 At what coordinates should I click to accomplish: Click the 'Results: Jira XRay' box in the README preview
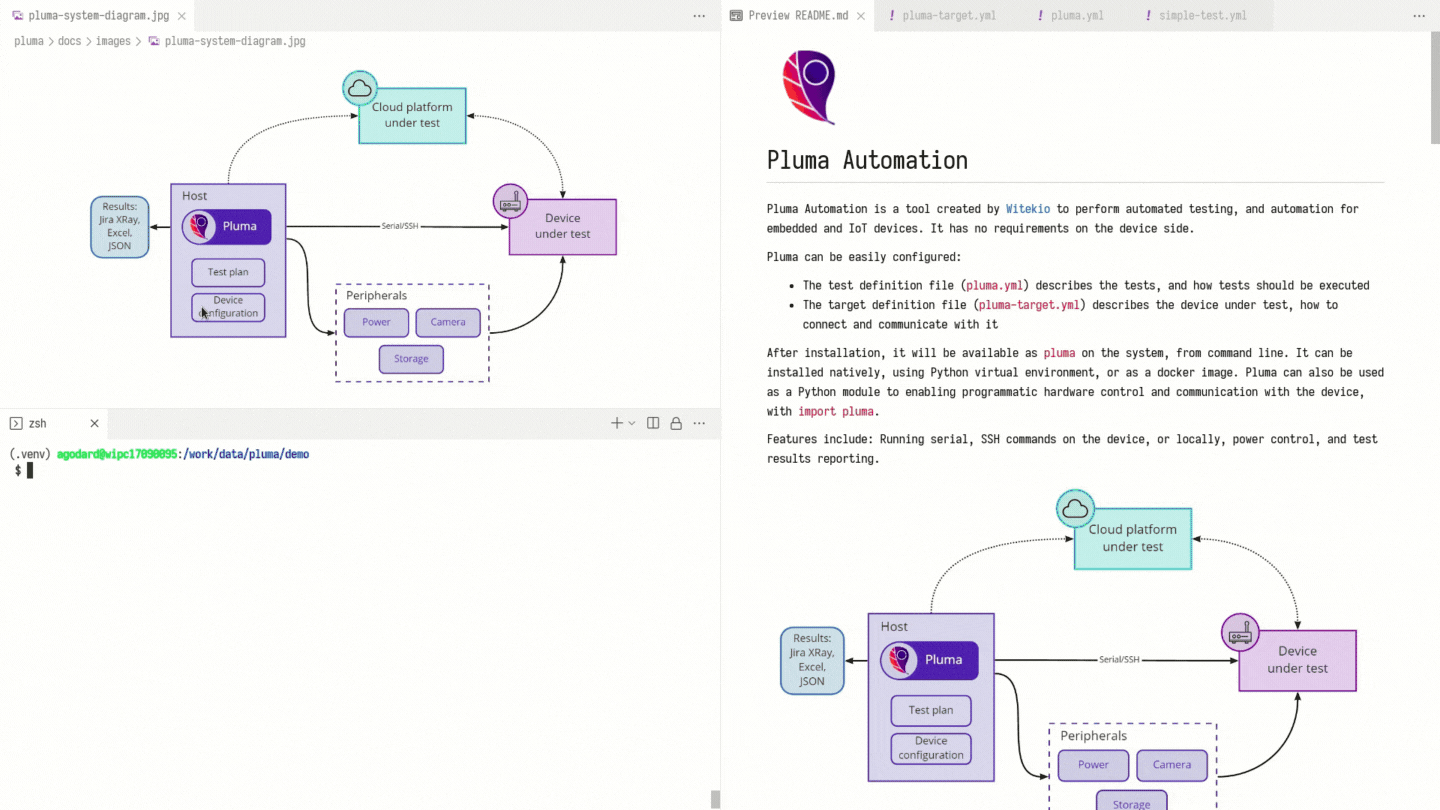(x=812, y=661)
